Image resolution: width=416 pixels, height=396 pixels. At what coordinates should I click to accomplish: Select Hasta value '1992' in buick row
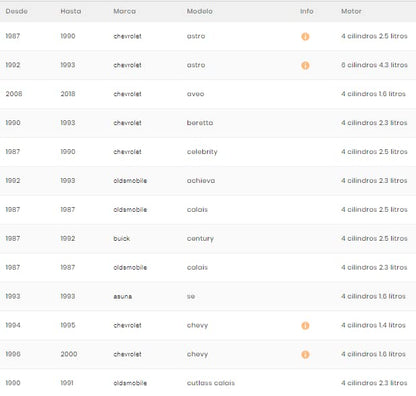pos(68,238)
